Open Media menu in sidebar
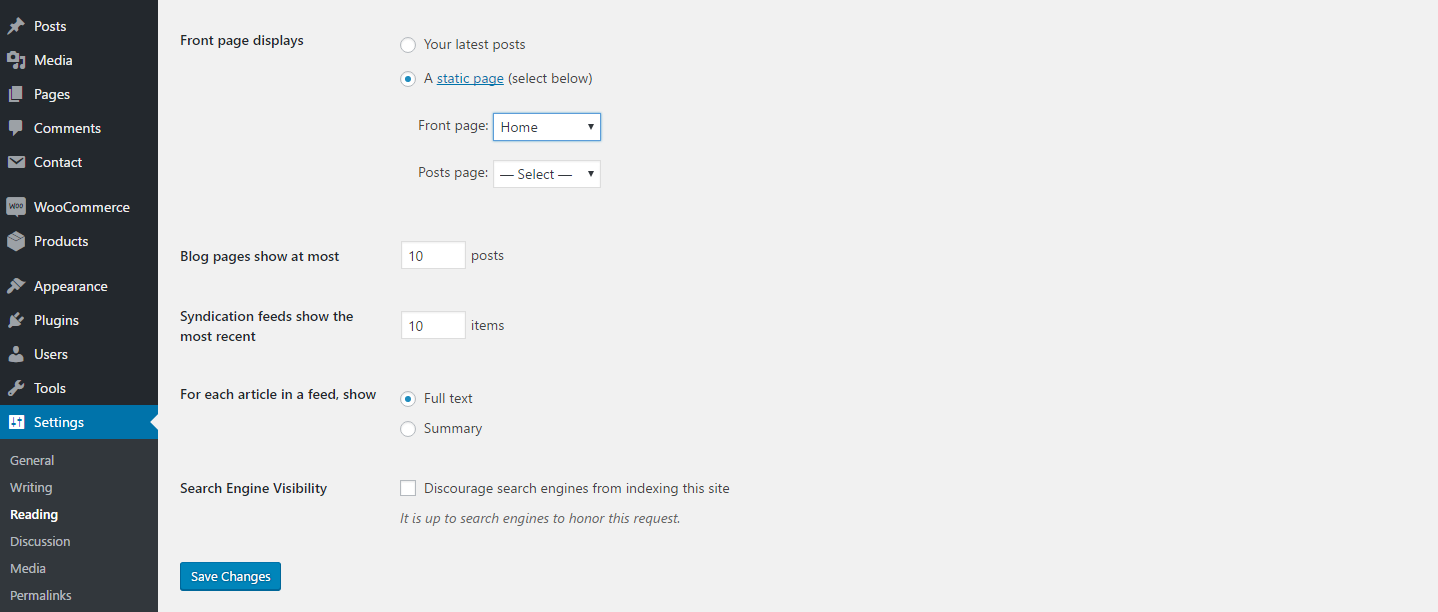1438x612 pixels. pyautogui.click(x=53, y=60)
